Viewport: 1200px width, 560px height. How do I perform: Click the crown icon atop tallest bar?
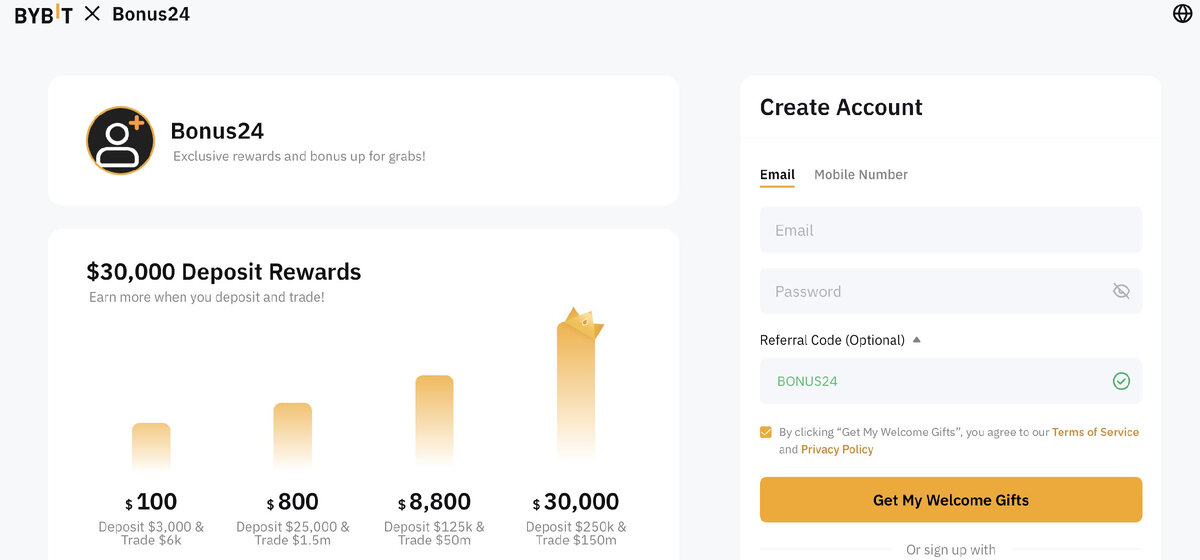(x=581, y=322)
